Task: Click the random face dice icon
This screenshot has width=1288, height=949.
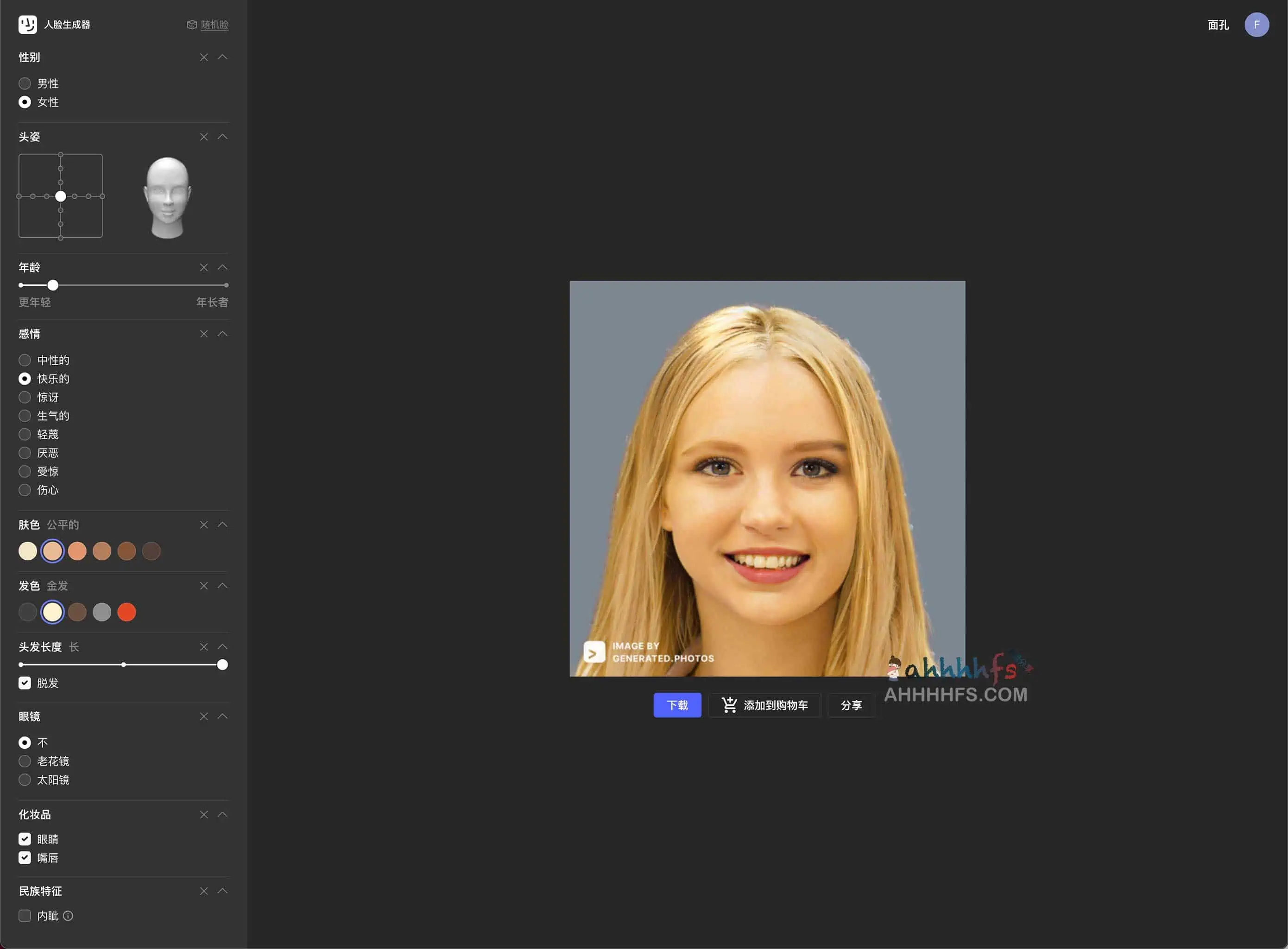Action: click(192, 25)
